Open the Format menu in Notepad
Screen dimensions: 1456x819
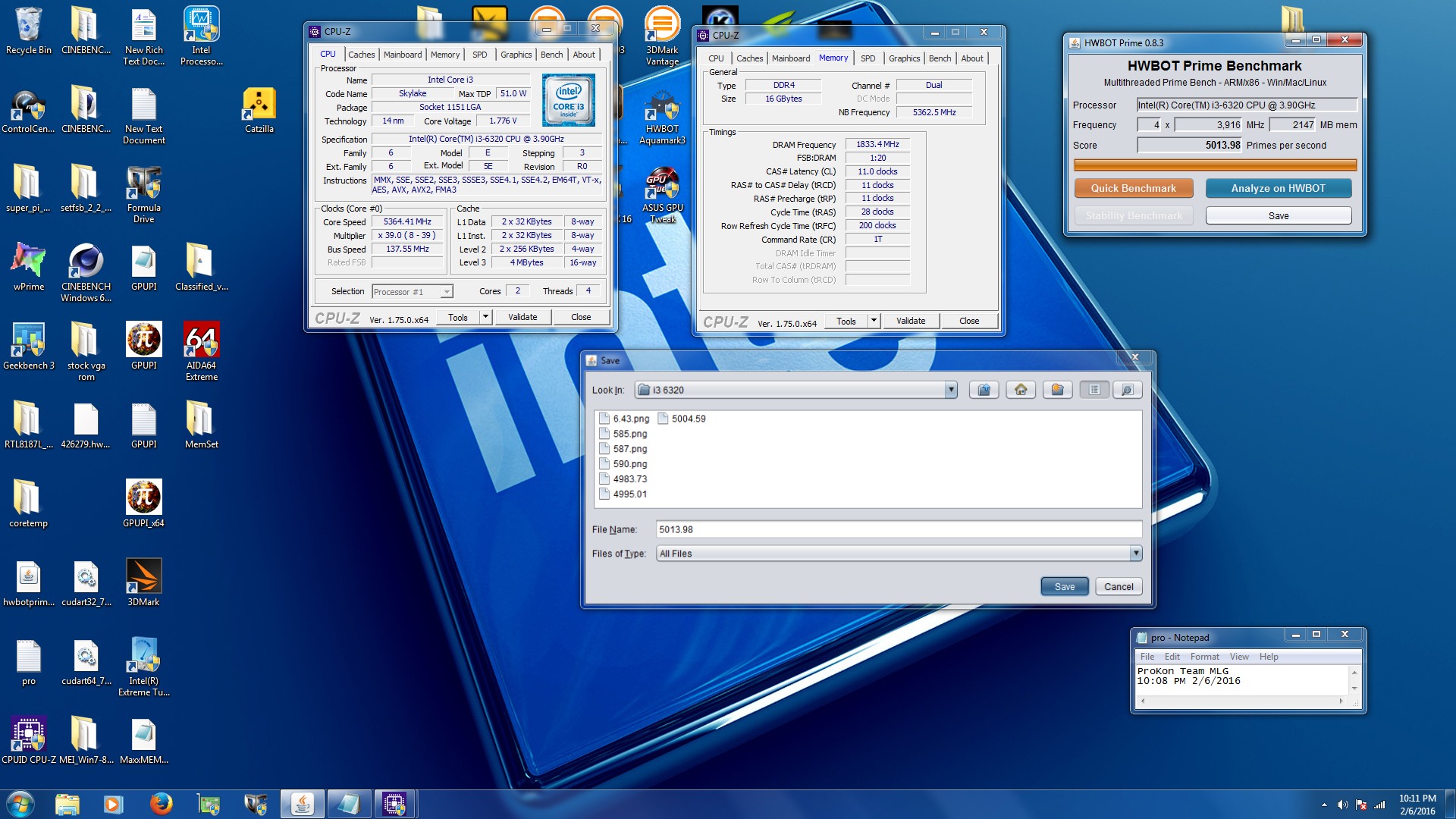[1204, 657]
